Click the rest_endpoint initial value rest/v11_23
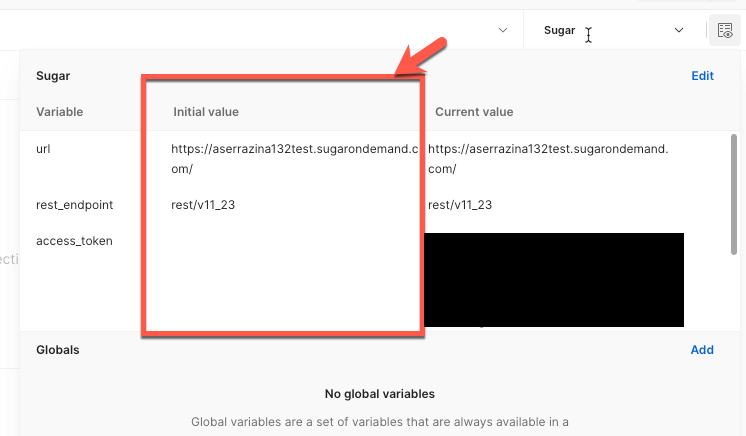Image resolution: width=746 pixels, height=436 pixels. pyautogui.click(x=203, y=205)
